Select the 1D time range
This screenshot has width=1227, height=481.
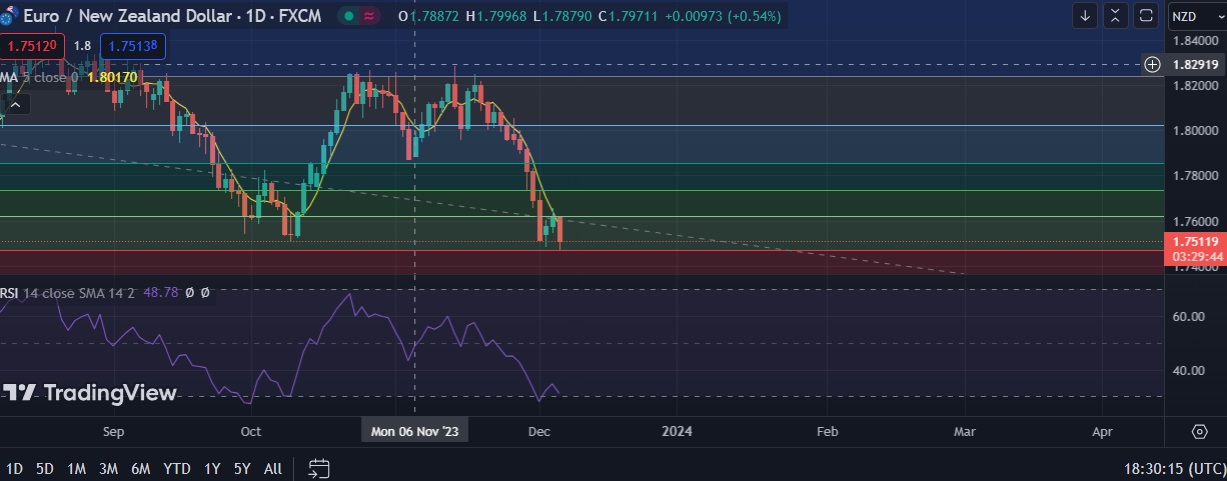tap(14, 467)
